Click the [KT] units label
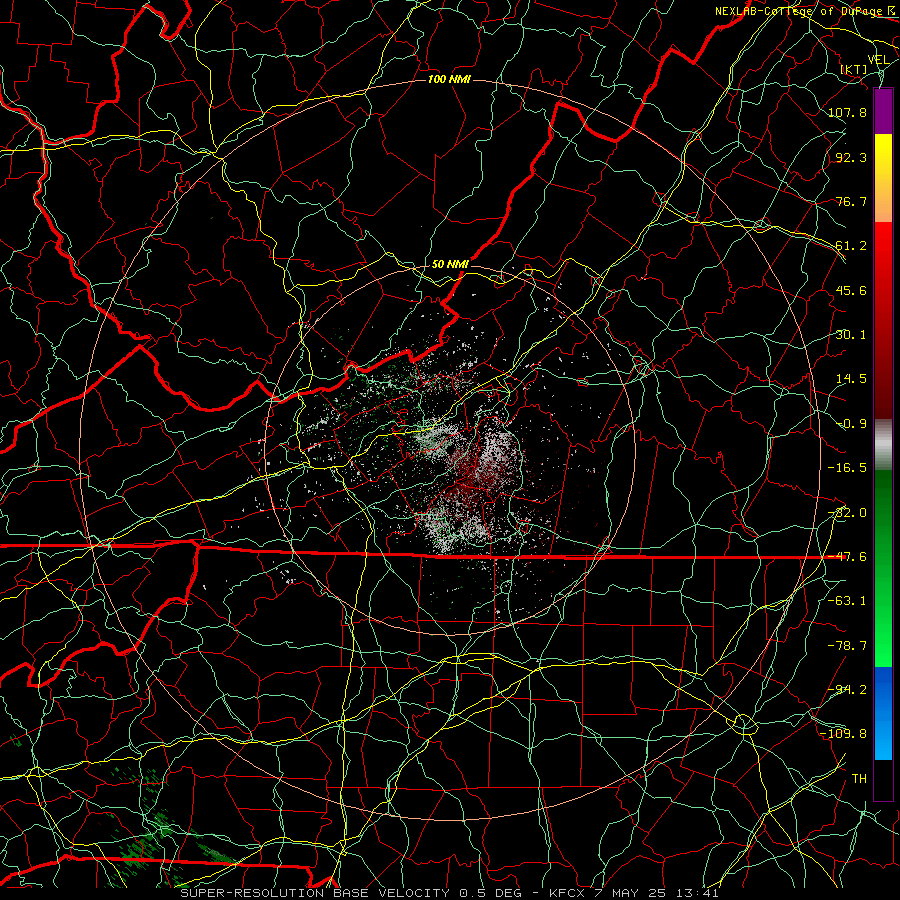This screenshot has width=900, height=900. click(854, 69)
